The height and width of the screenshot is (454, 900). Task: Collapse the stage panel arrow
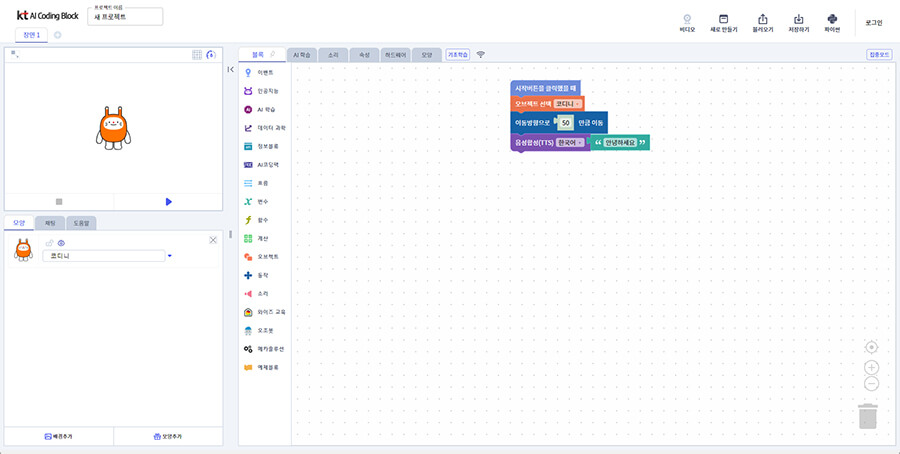(230, 69)
